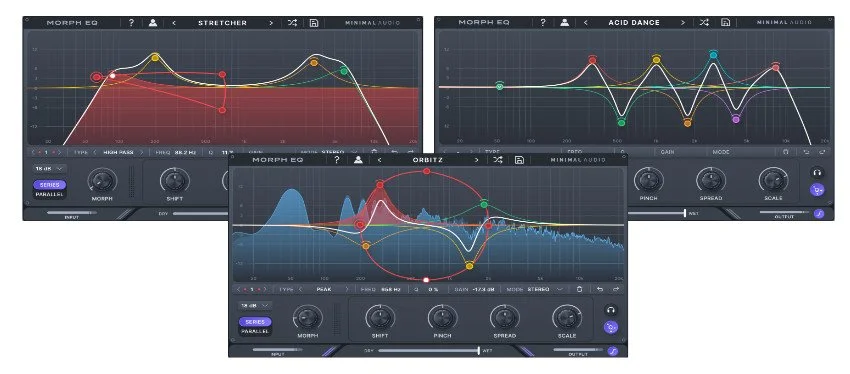Save preset via floppy icon in Acid Dance window

pyautogui.click(x=725, y=23)
